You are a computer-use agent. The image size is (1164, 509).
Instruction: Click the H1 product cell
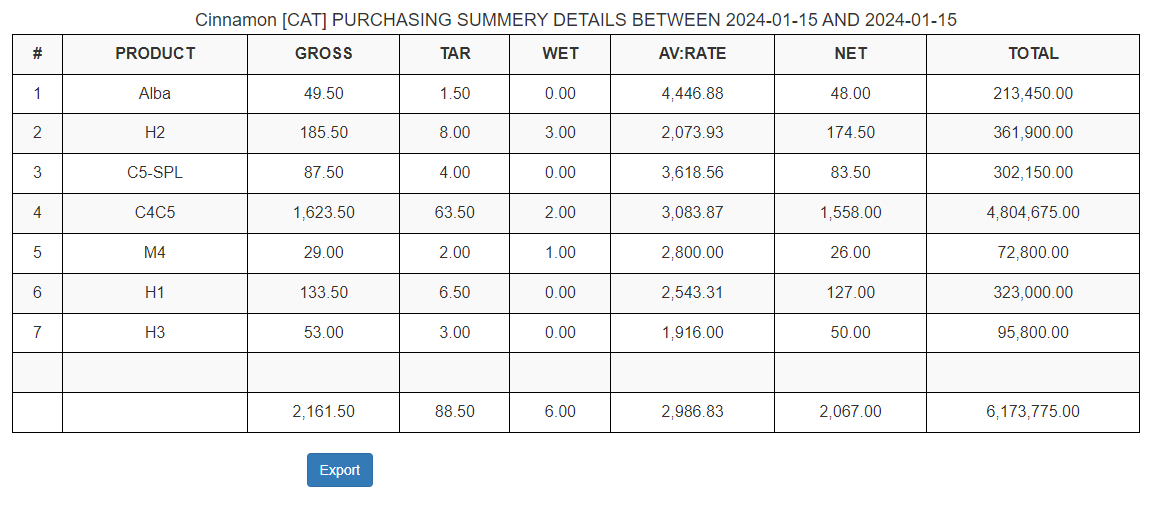[155, 293]
